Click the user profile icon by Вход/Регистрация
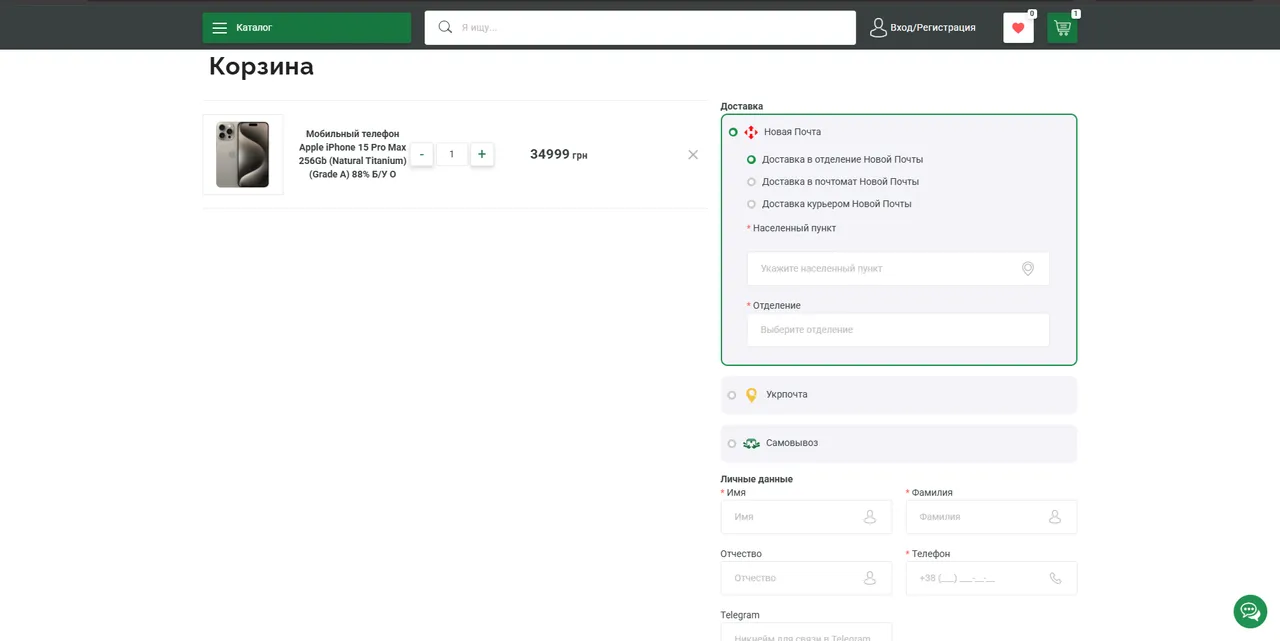Image resolution: width=1280 pixels, height=641 pixels. point(878,28)
